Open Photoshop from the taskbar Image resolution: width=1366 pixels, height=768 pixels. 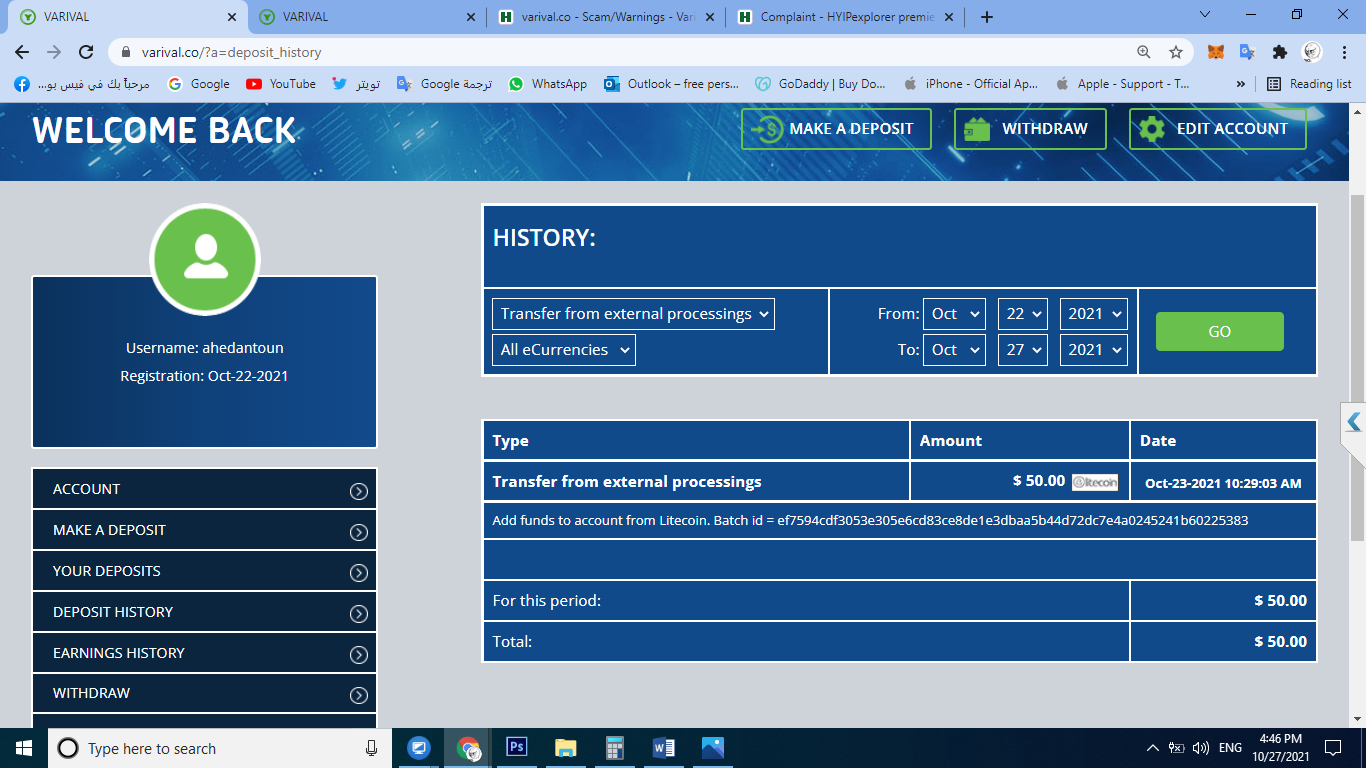tap(517, 748)
